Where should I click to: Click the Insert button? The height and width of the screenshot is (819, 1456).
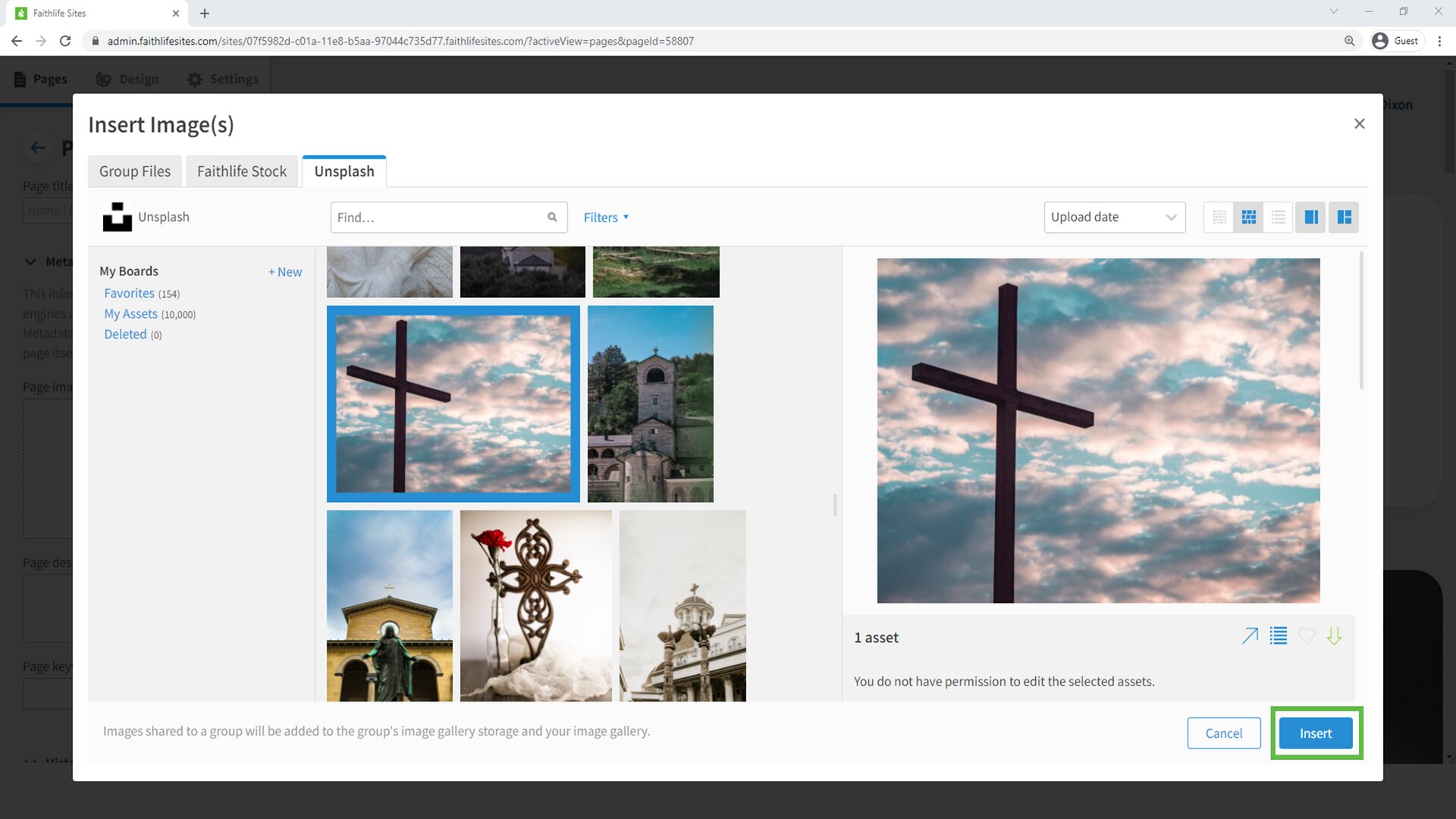(1316, 733)
